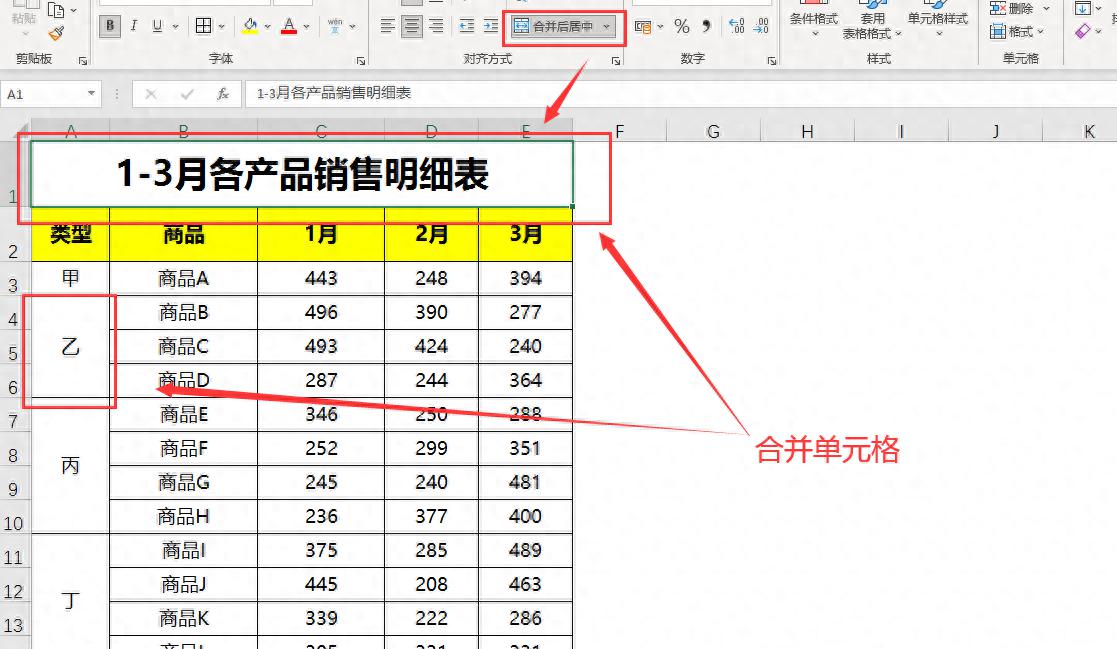This screenshot has width=1117, height=649.
Task: Select merged cell 丙
Action: click(x=70, y=465)
